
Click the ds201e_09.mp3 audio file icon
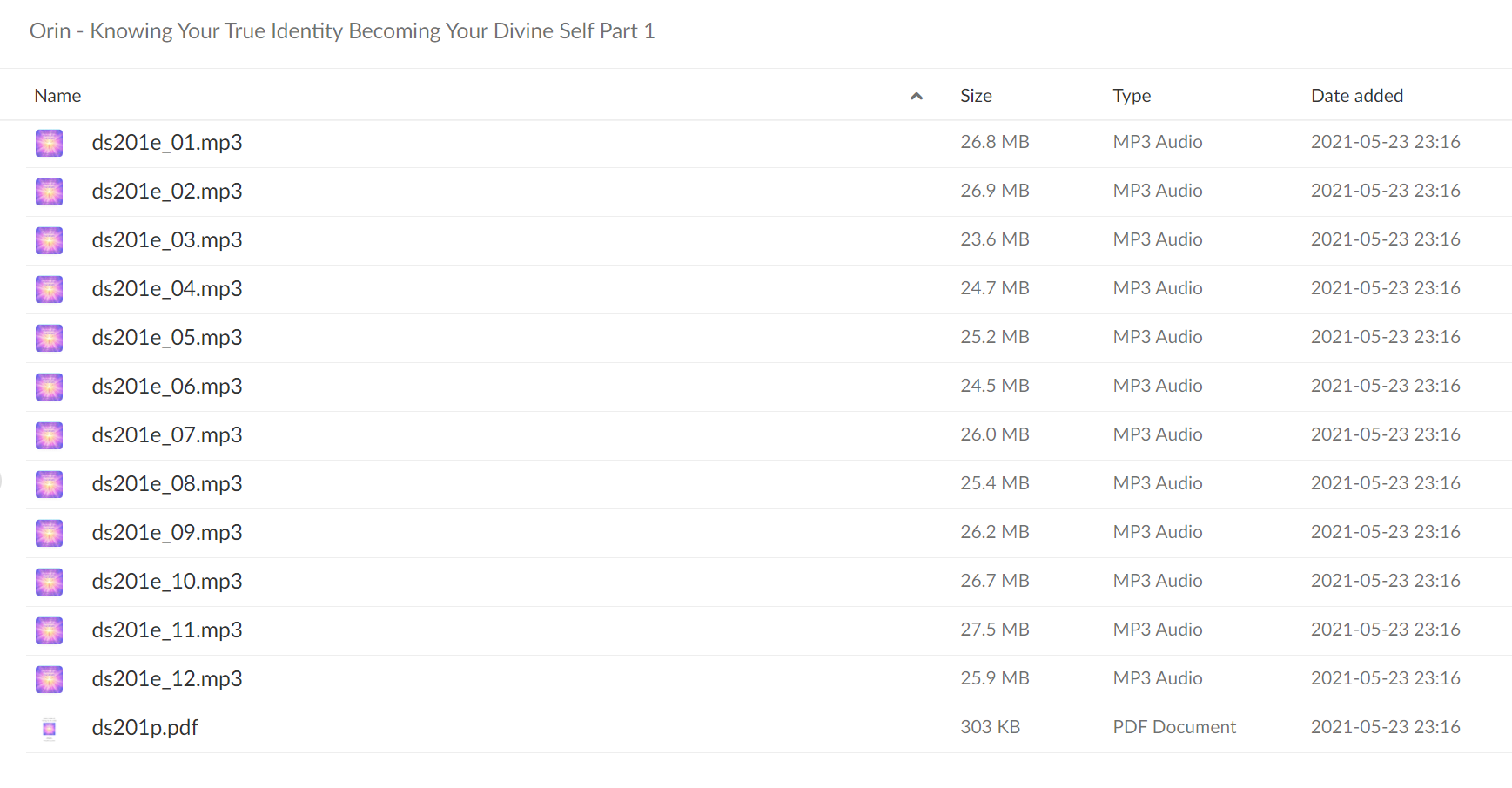[x=49, y=533]
